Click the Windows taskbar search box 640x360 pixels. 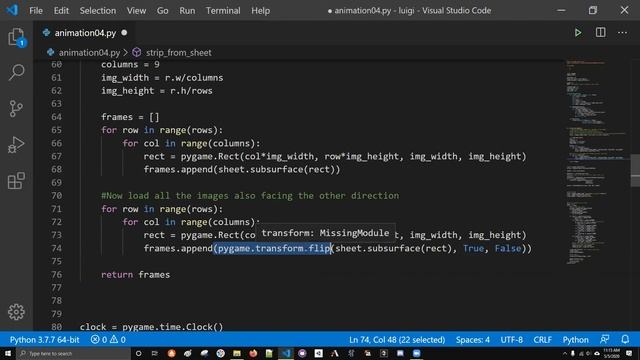coord(73,353)
